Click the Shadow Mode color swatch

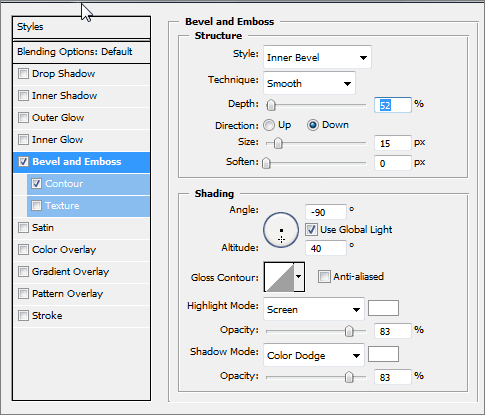(x=383, y=354)
